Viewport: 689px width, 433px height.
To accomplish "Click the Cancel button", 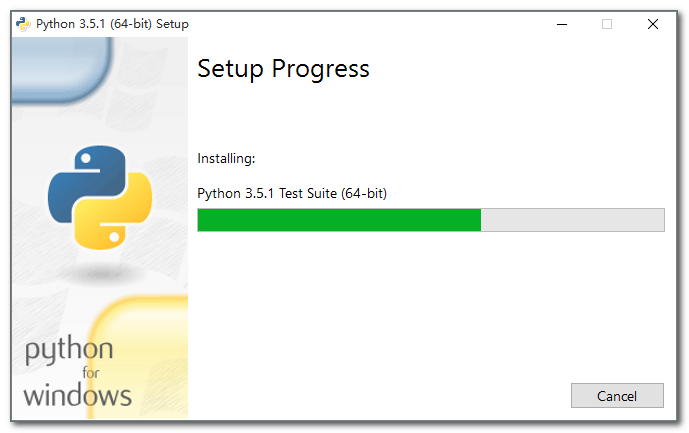I will pos(617,396).
